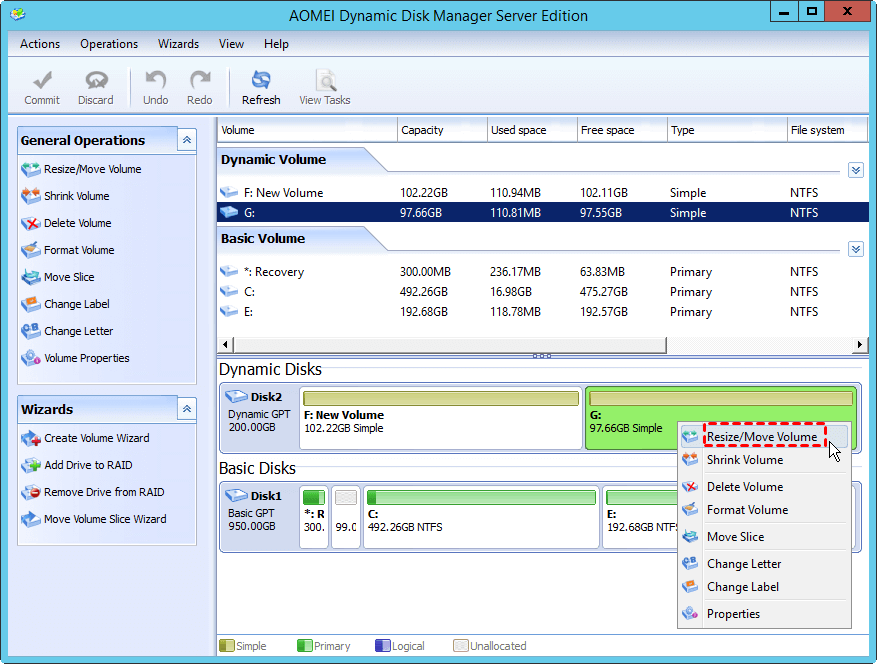Screen dimensions: 877x664
Task: Select Delete Volume in General Operations
Action: coord(77,223)
